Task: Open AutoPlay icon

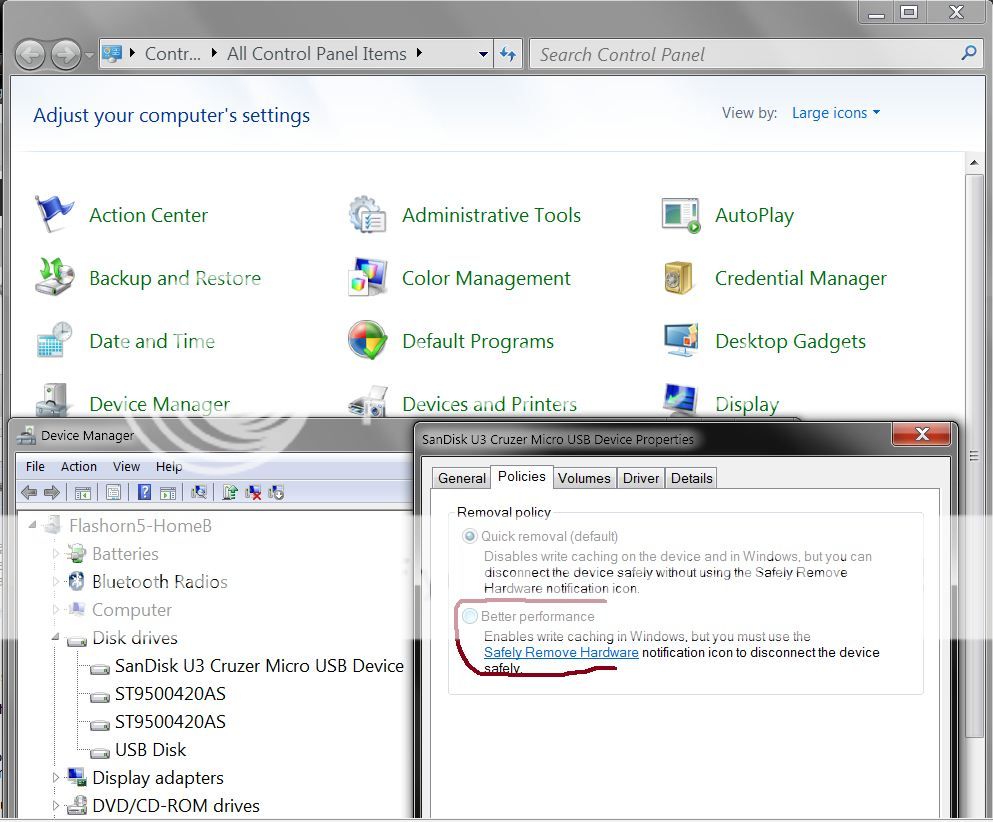Action: [x=681, y=215]
